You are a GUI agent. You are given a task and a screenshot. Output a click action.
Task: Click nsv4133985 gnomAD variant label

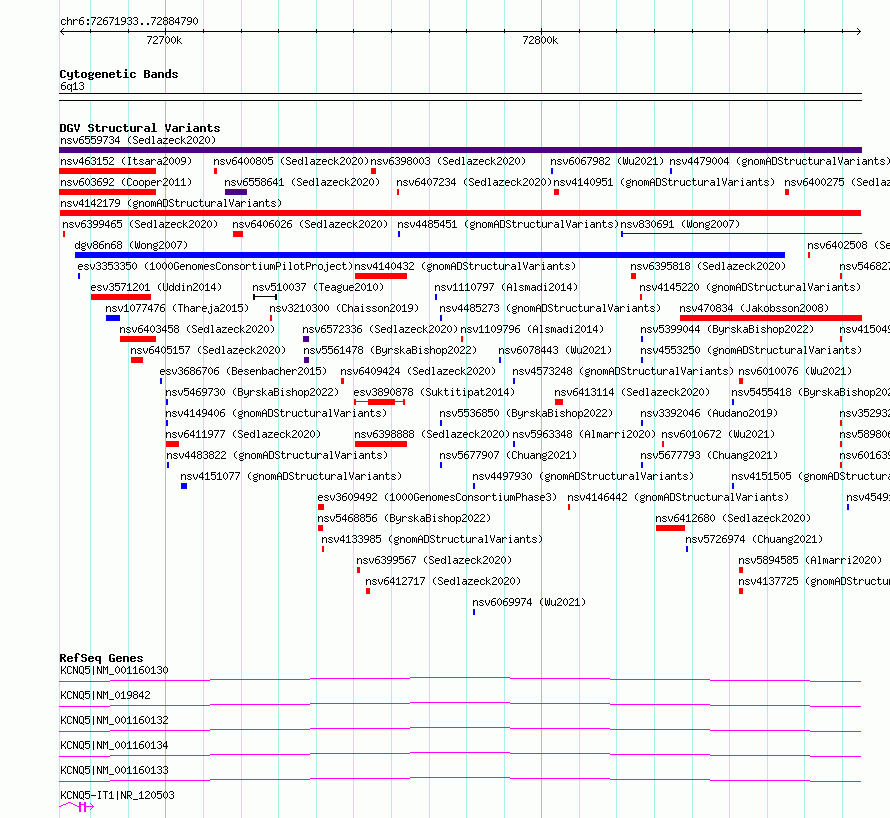tap(432, 539)
